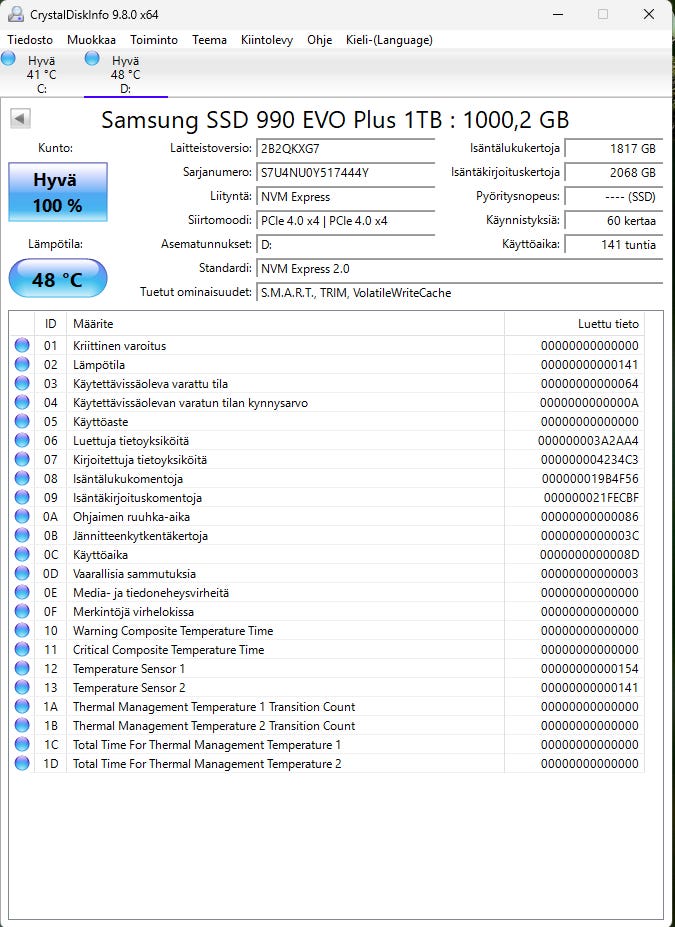Click Thermal Management Temperature 2 Transition Count
The width and height of the screenshot is (675, 927).
click(214, 725)
